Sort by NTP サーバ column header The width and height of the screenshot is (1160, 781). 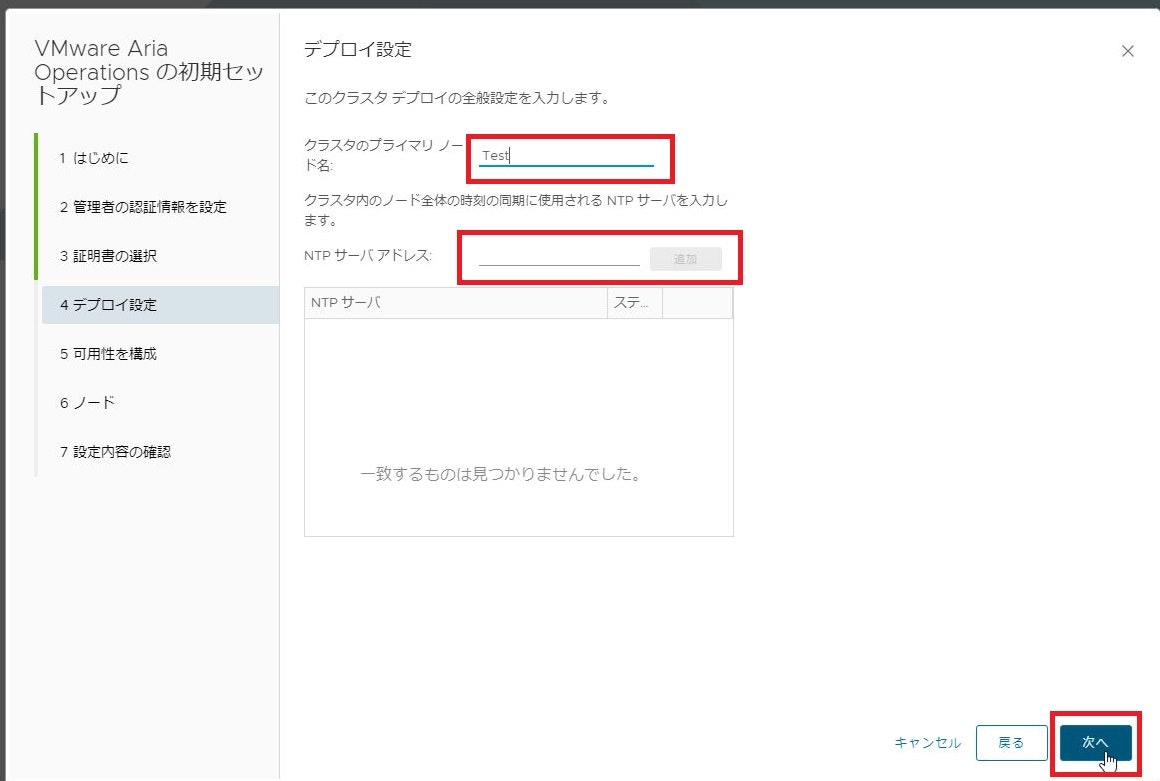click(x=456, y=302)
